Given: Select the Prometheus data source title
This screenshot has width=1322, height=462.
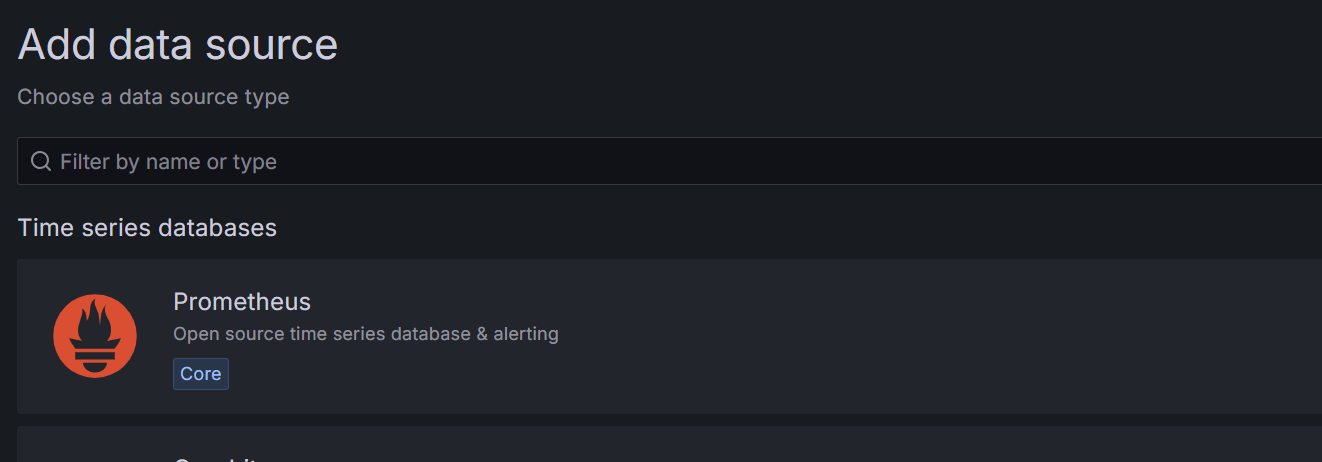Looking at the screenshot, I should [242, 302].
